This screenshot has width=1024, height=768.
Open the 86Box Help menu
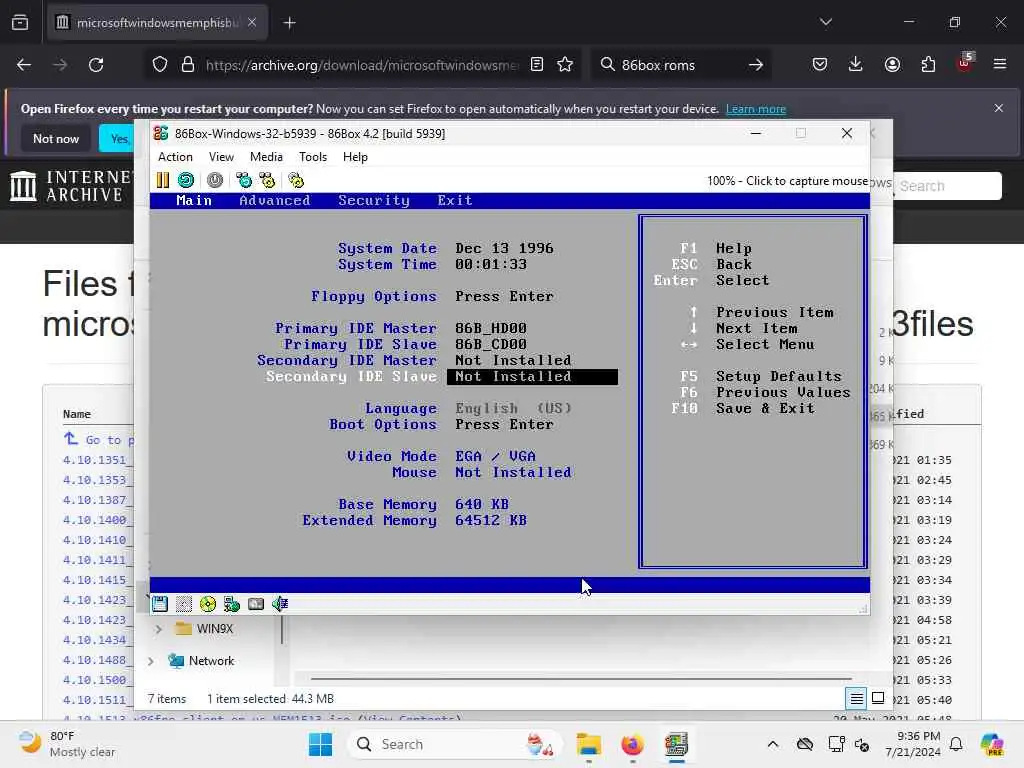(x=355, y=157)
